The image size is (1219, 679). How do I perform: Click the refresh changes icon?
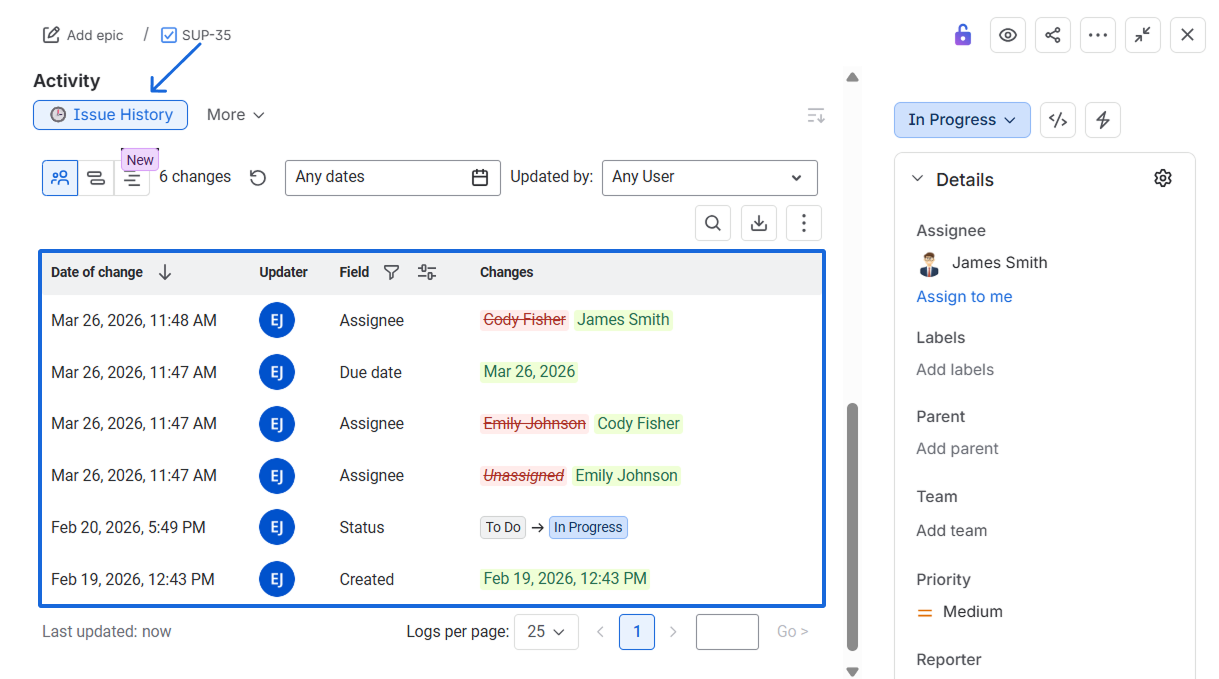point(258,178)
